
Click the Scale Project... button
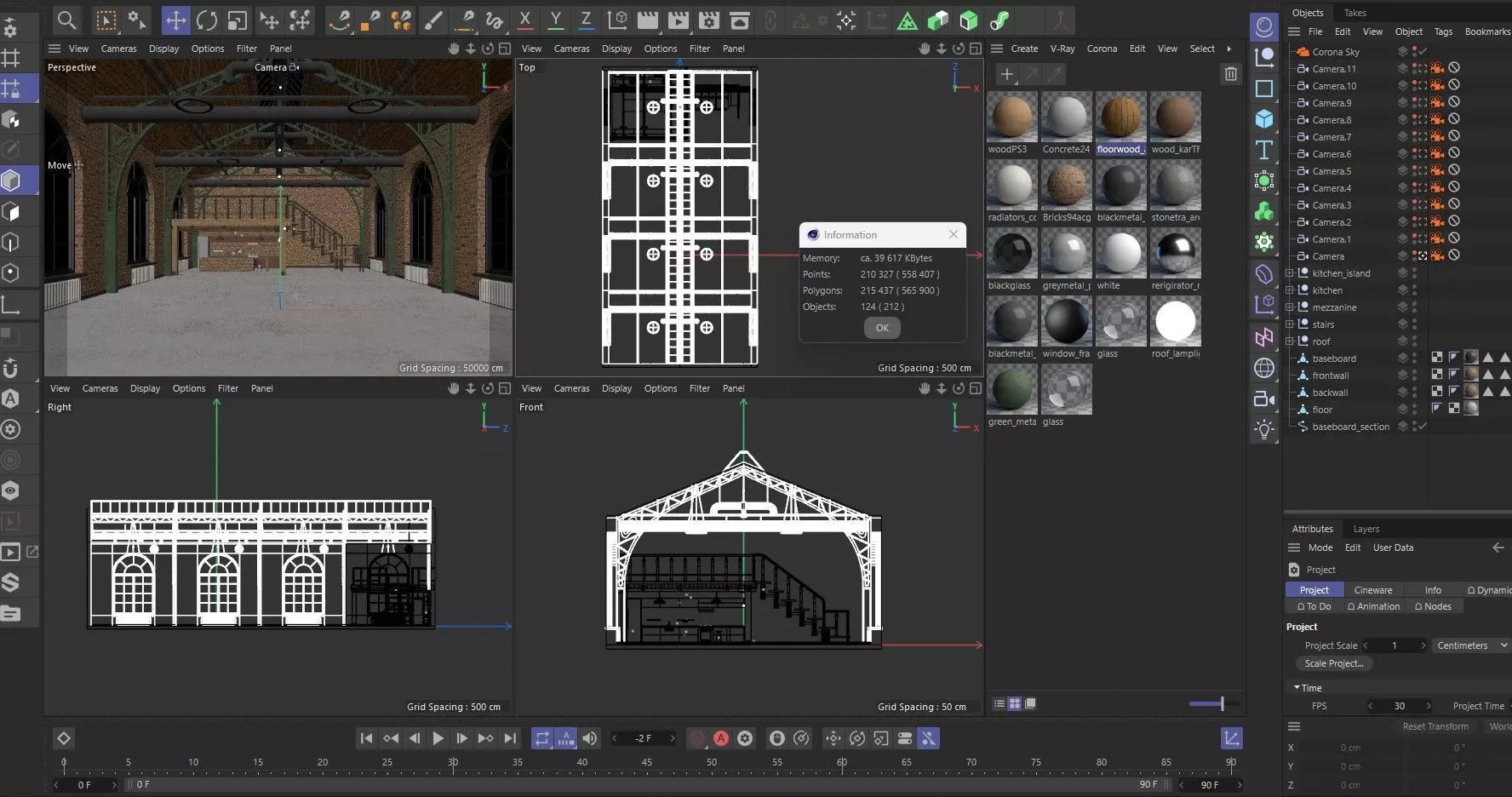pyautogui.click(x=1333, y=663)
